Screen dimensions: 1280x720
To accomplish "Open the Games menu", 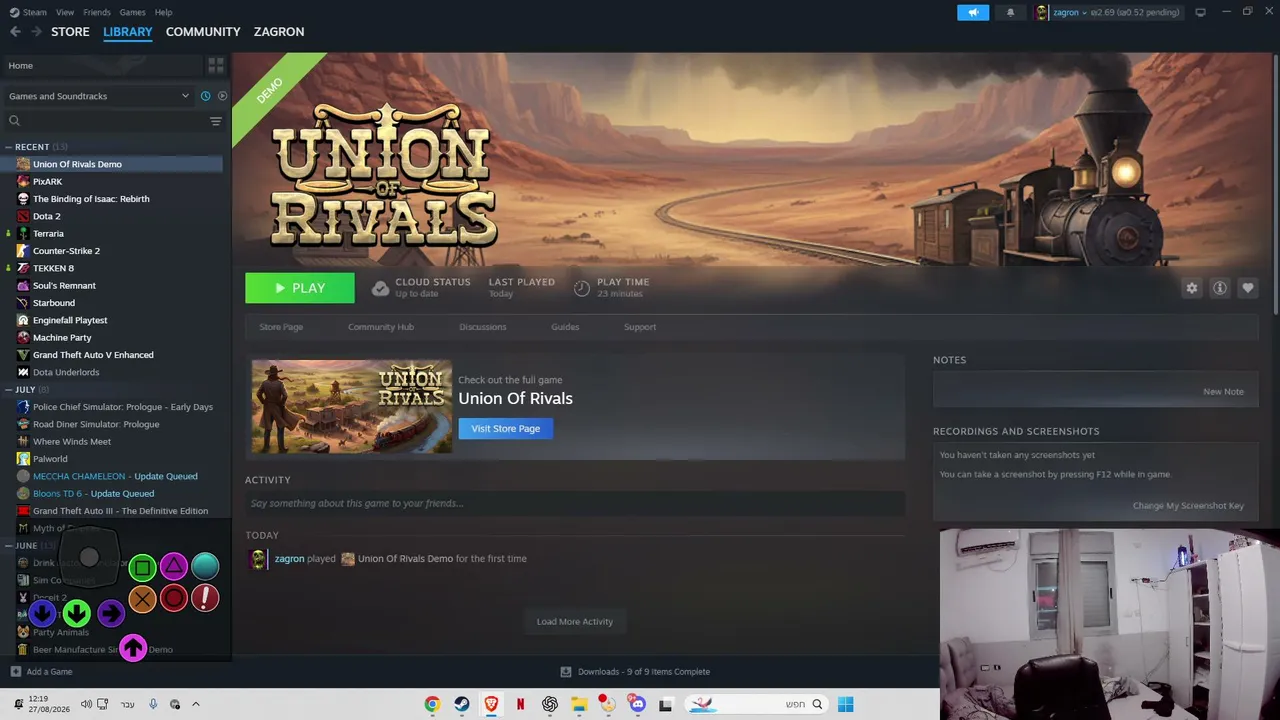I will [132, 12].
